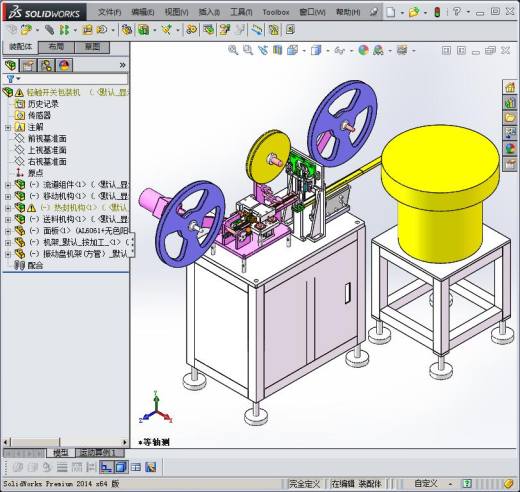520x492 pixels.
Task: Open dropdown arrow next to Open icon
Action: coord(425,13)
